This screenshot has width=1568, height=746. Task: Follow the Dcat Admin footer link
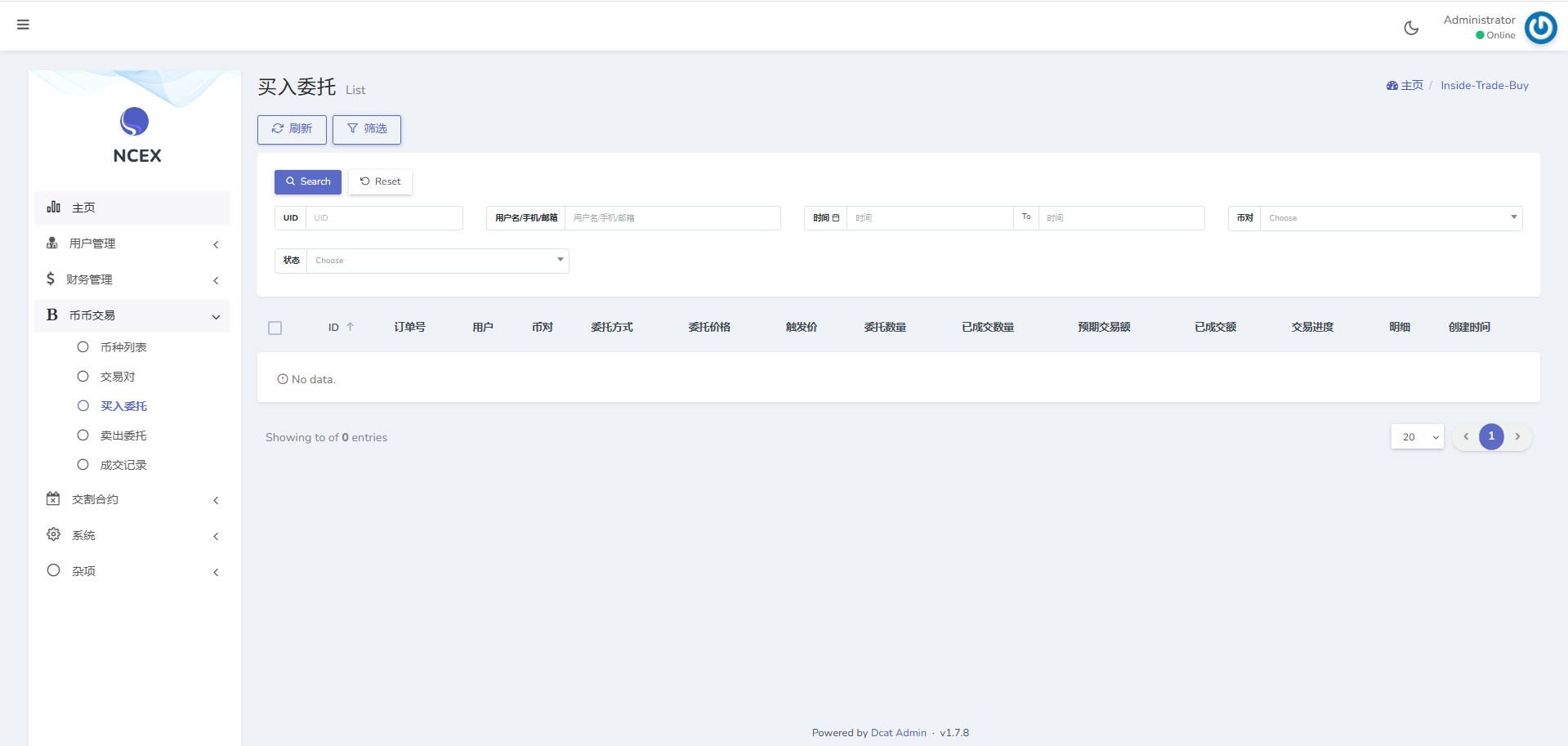point(898,733)
